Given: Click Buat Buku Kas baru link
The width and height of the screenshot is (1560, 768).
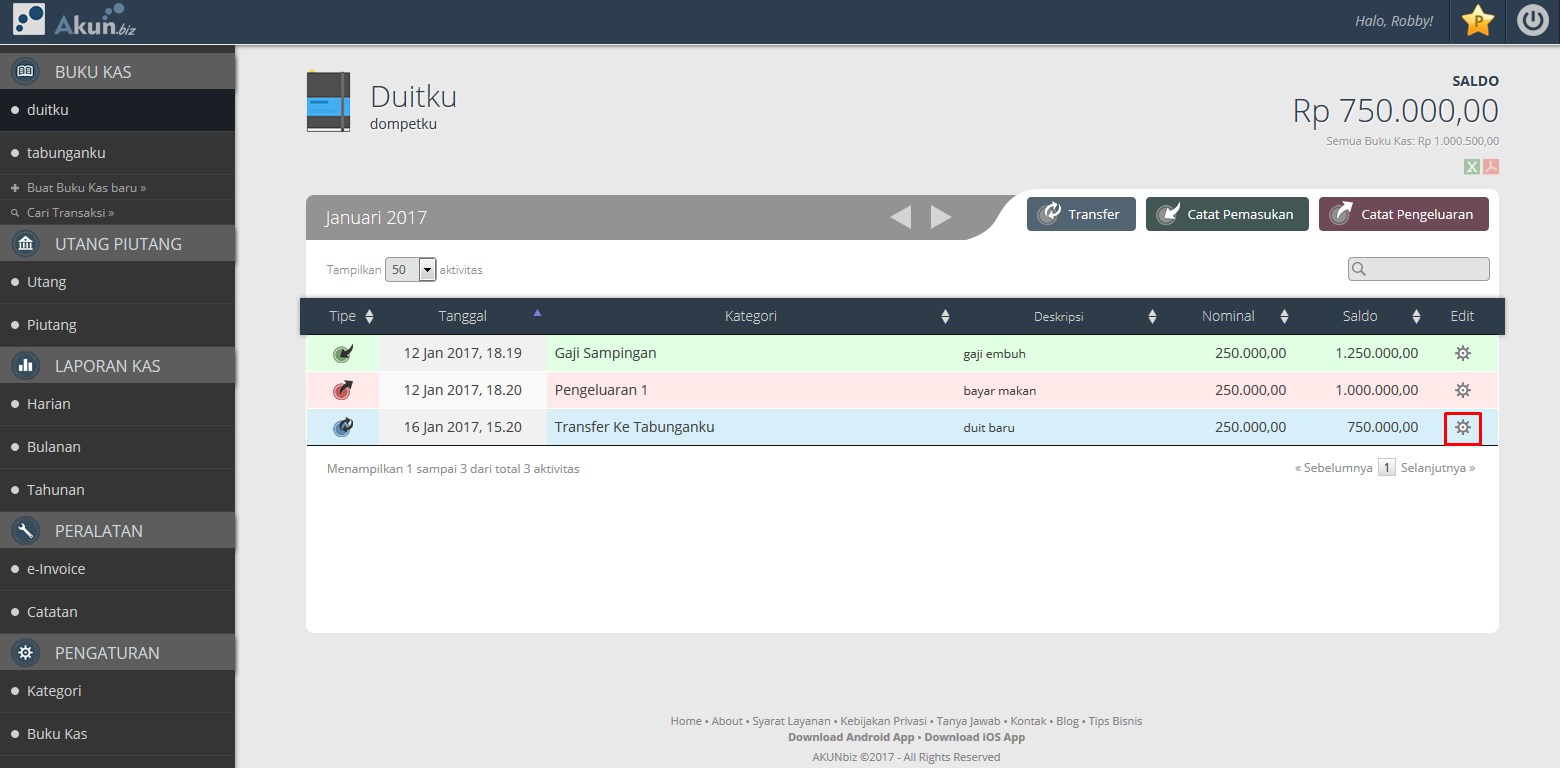Looking at the screenshot, I should pos(86,188).
